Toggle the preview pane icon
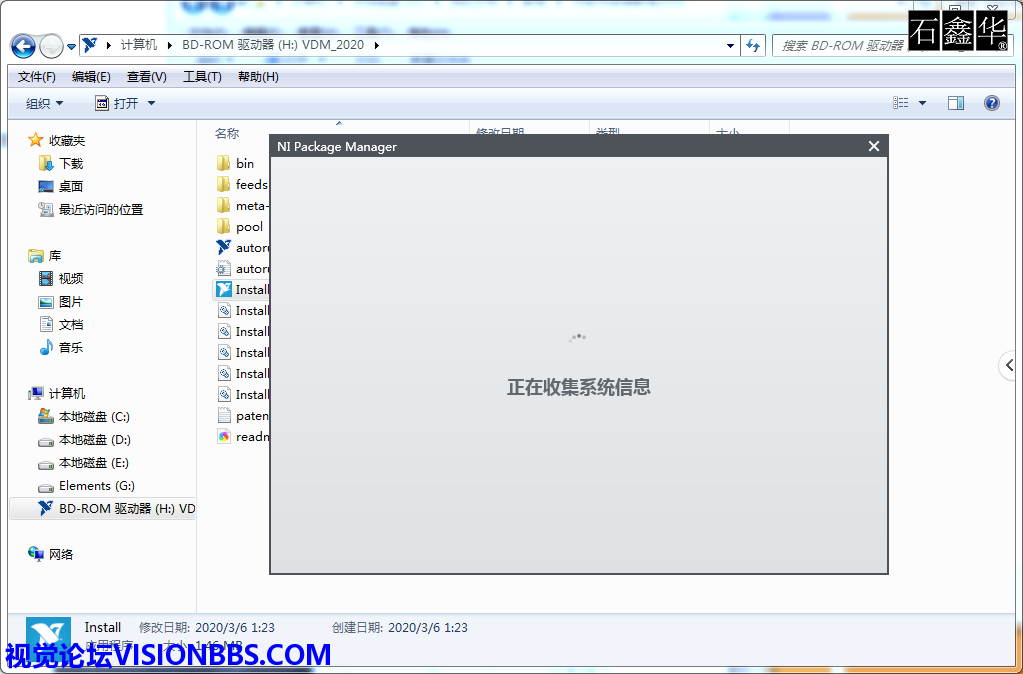Screen dimensions: 1023x674 [x=956, y=102]
